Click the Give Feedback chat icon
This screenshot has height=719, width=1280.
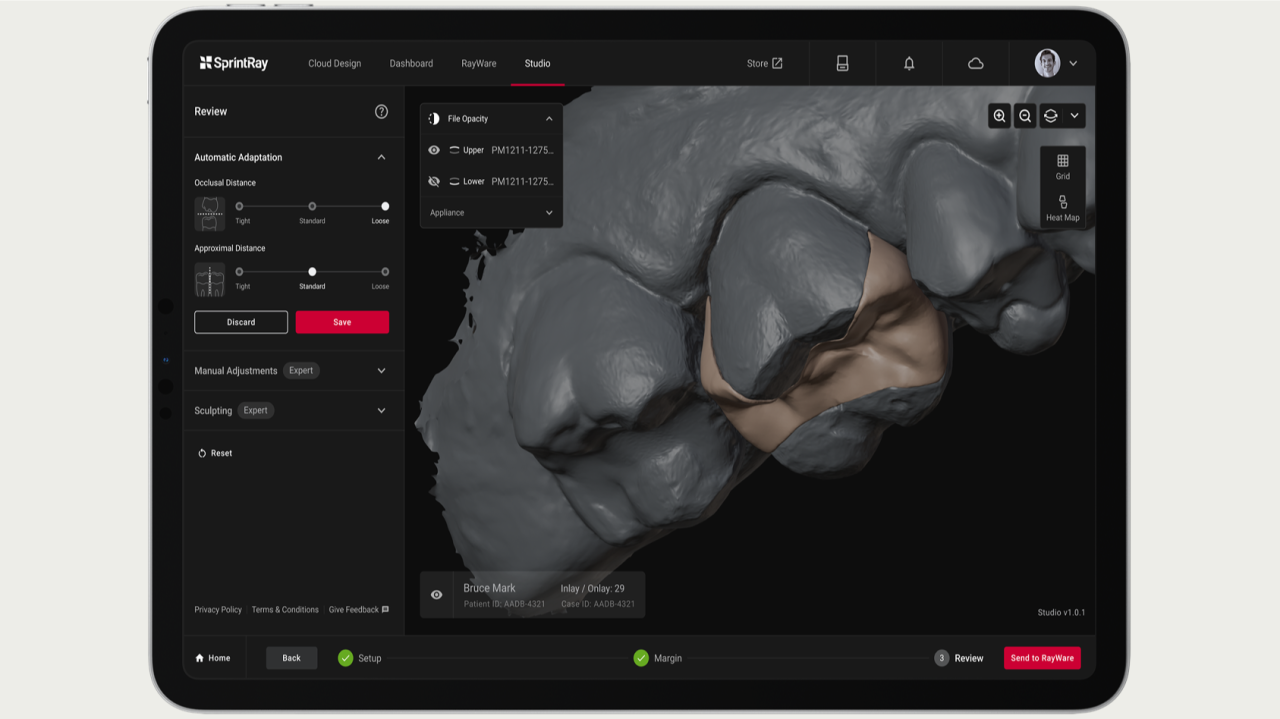pyautogui.click(x=385, y=610)
